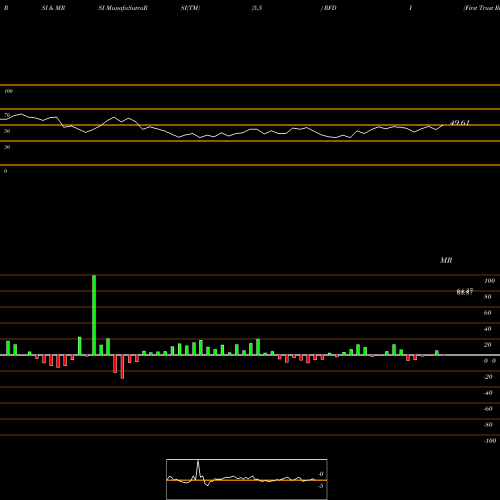This screenshot has width=500, height=500.
Task: Click the RSI value label 49.61
Action: (x=460, y=123)
